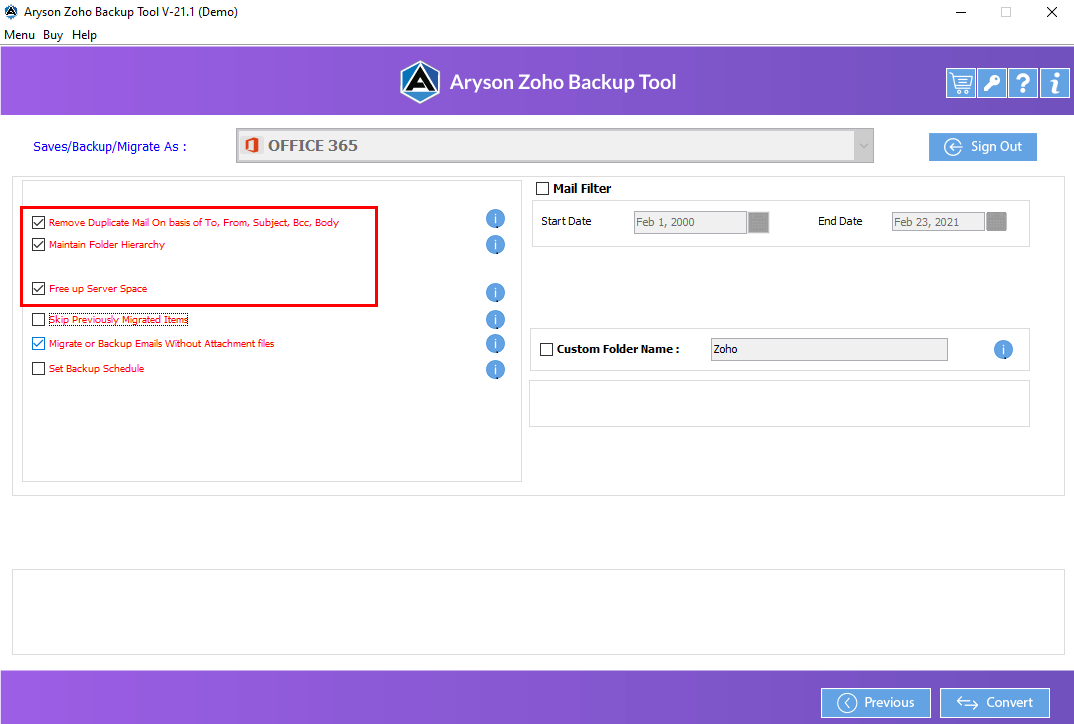Show info for Emails Without Attachment option
This screenshot has width=1074, height=724.
tap(495, 343)
